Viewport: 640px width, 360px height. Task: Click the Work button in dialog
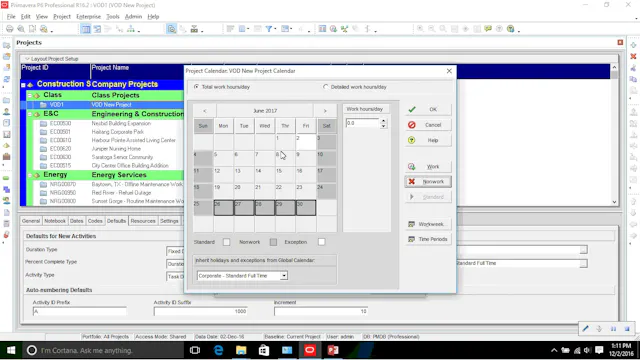[428, 167]
